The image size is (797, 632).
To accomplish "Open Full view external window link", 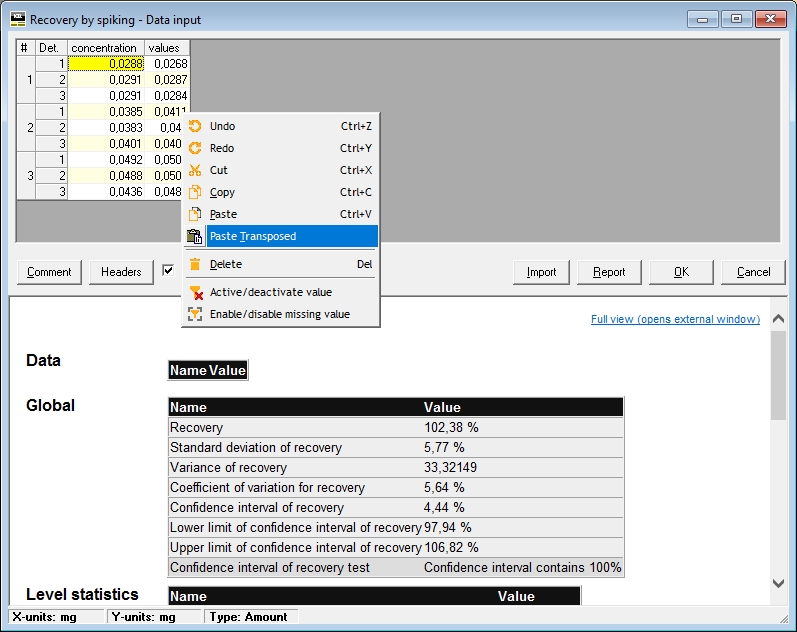I will pos(675,319).
